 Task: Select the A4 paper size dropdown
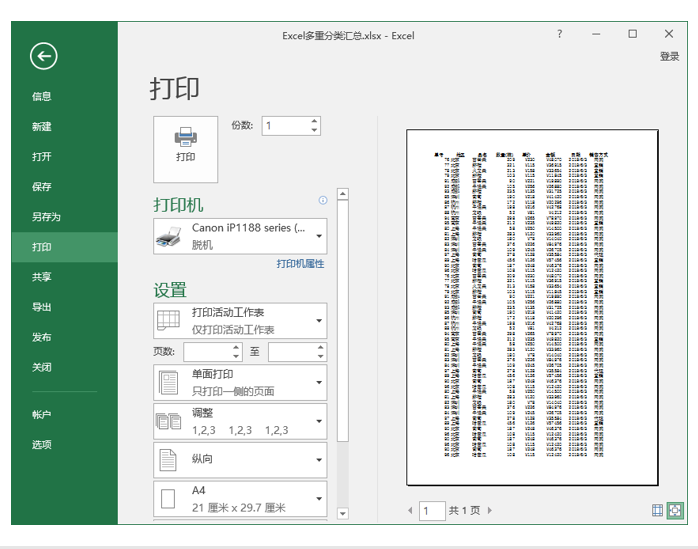tap(240, 499)
